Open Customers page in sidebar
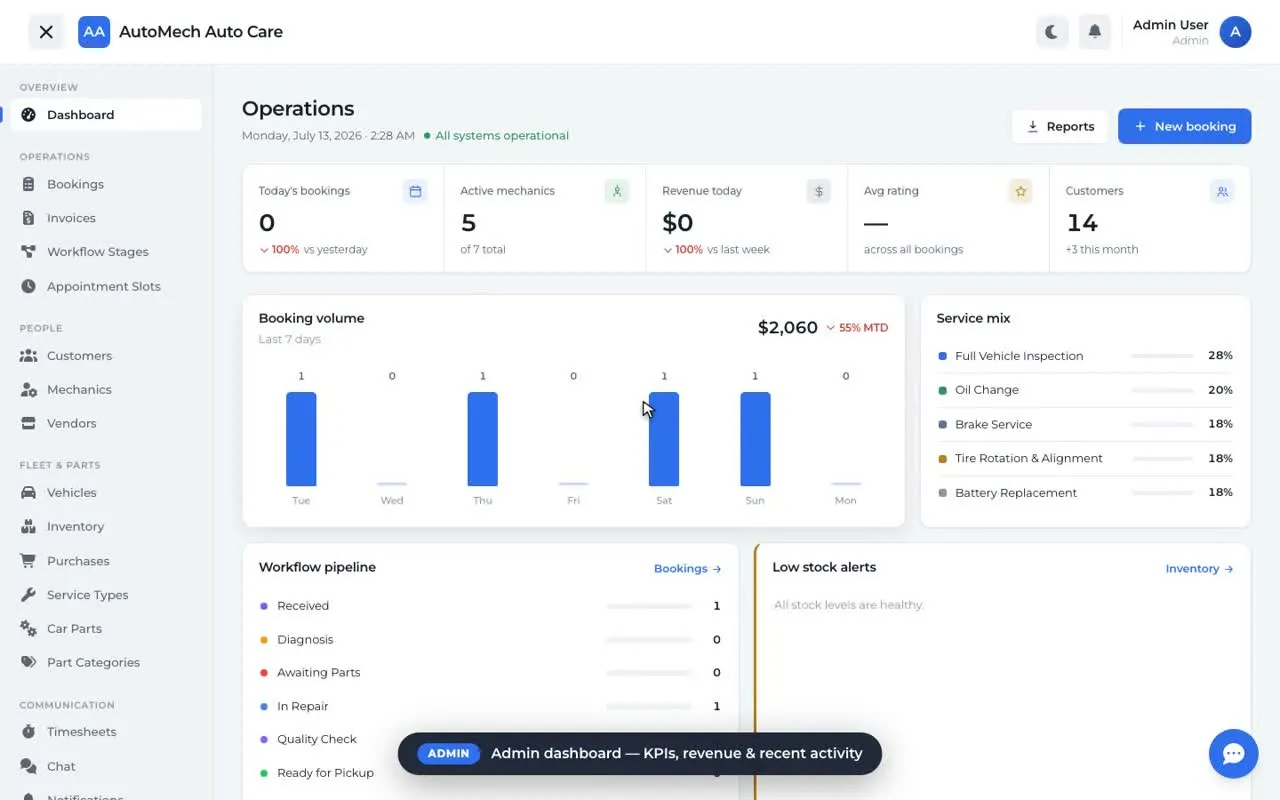Viewport: 1280px width, 800px height. 106,355
